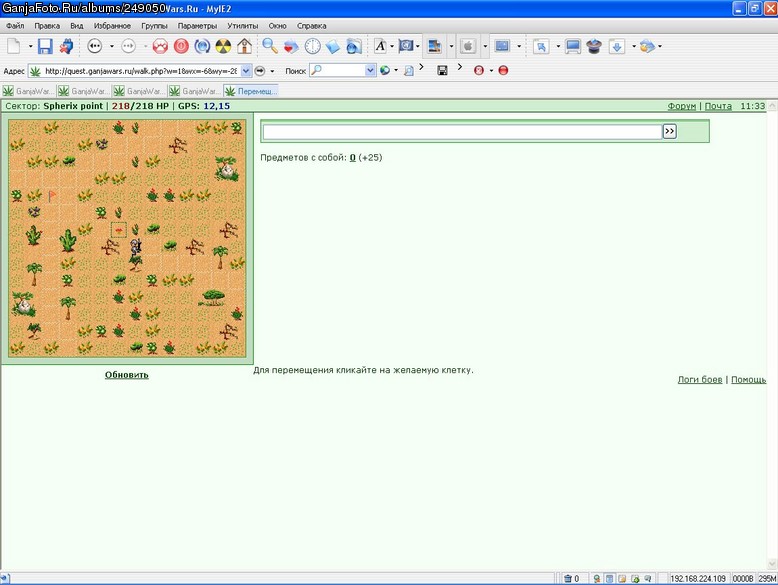Switch to the Перемещ... tab
Image resolution: width=778 pixels, height=585 pixels.
pyautogui.click(x=251, y=91)
